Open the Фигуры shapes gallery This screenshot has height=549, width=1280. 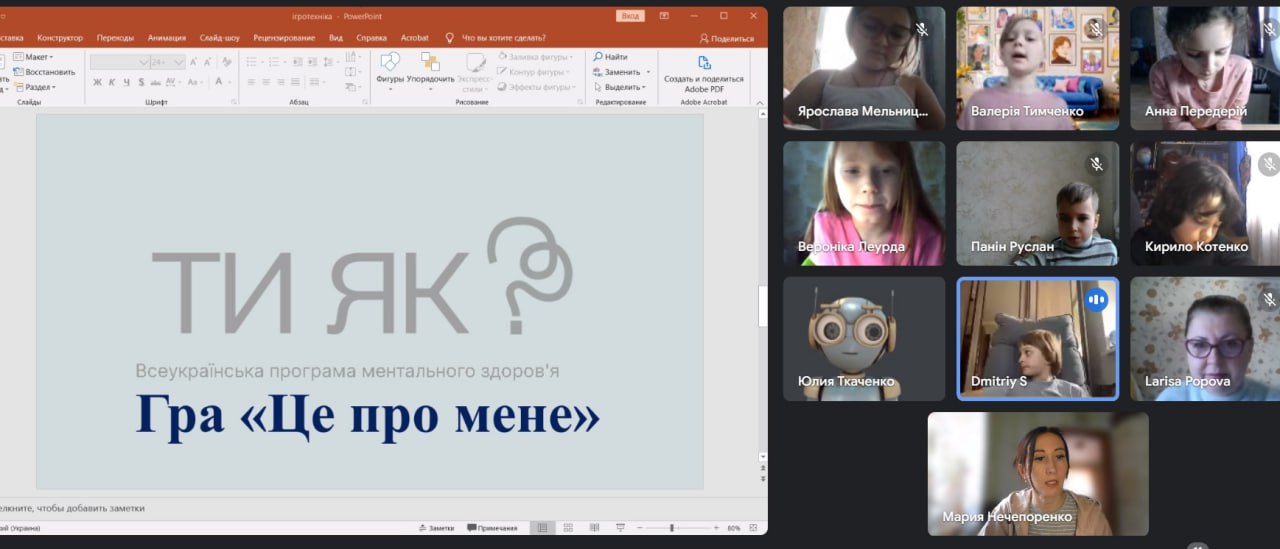tap(389, 66)
